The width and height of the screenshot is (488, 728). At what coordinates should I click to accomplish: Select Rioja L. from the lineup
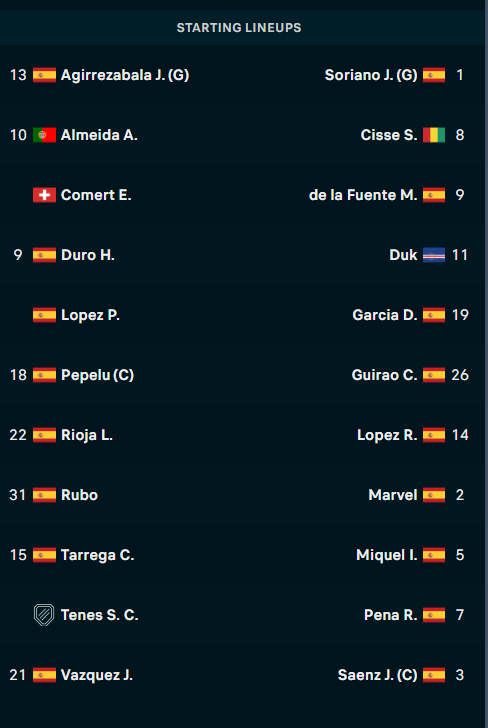coord(87,435)
